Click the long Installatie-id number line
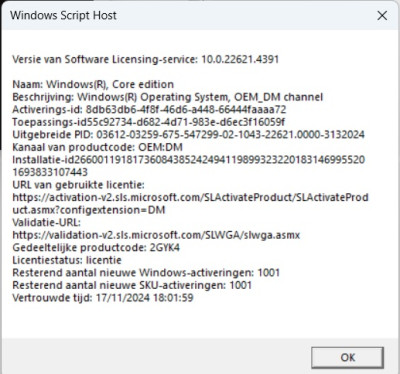 coord(189,166)
